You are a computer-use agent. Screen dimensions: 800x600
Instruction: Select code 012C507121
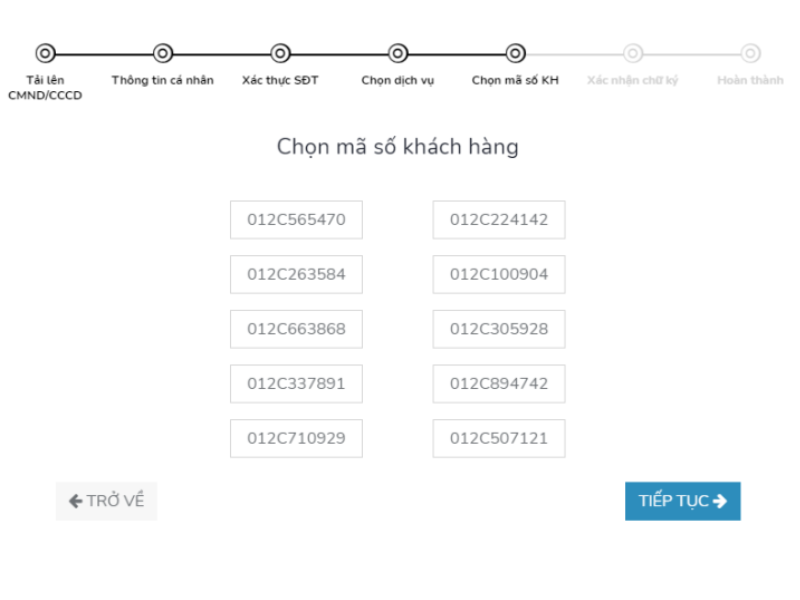pos(498,438)
